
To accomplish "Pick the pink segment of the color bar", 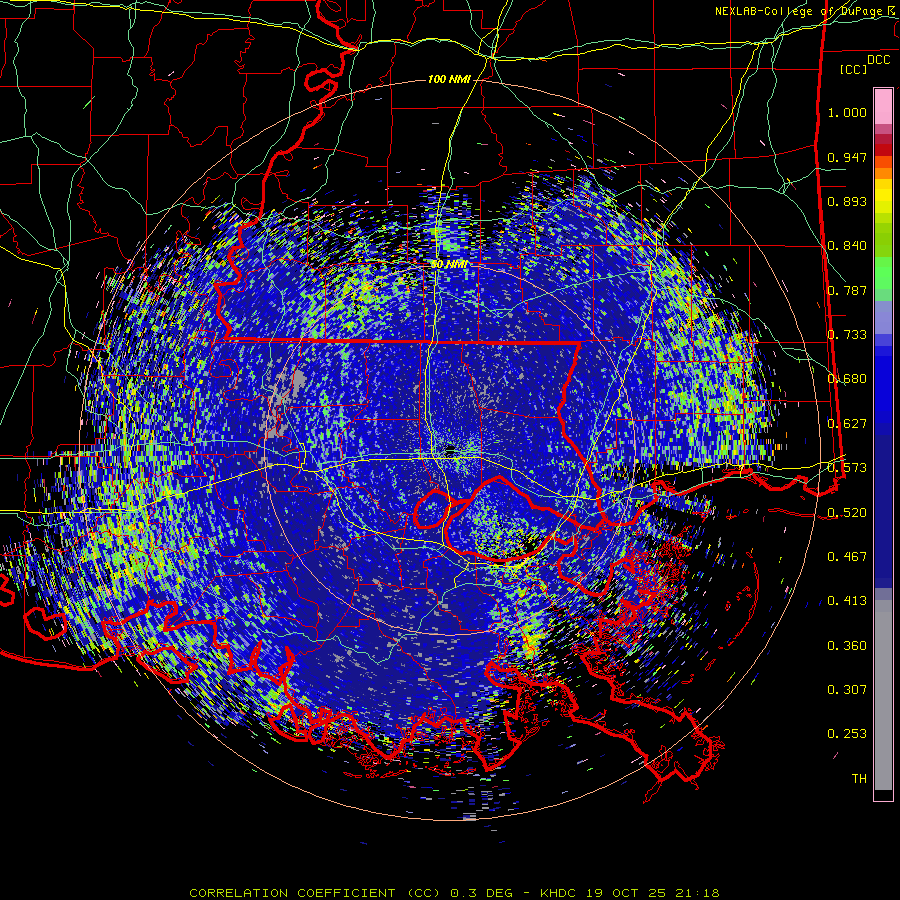I will (883, 106).
